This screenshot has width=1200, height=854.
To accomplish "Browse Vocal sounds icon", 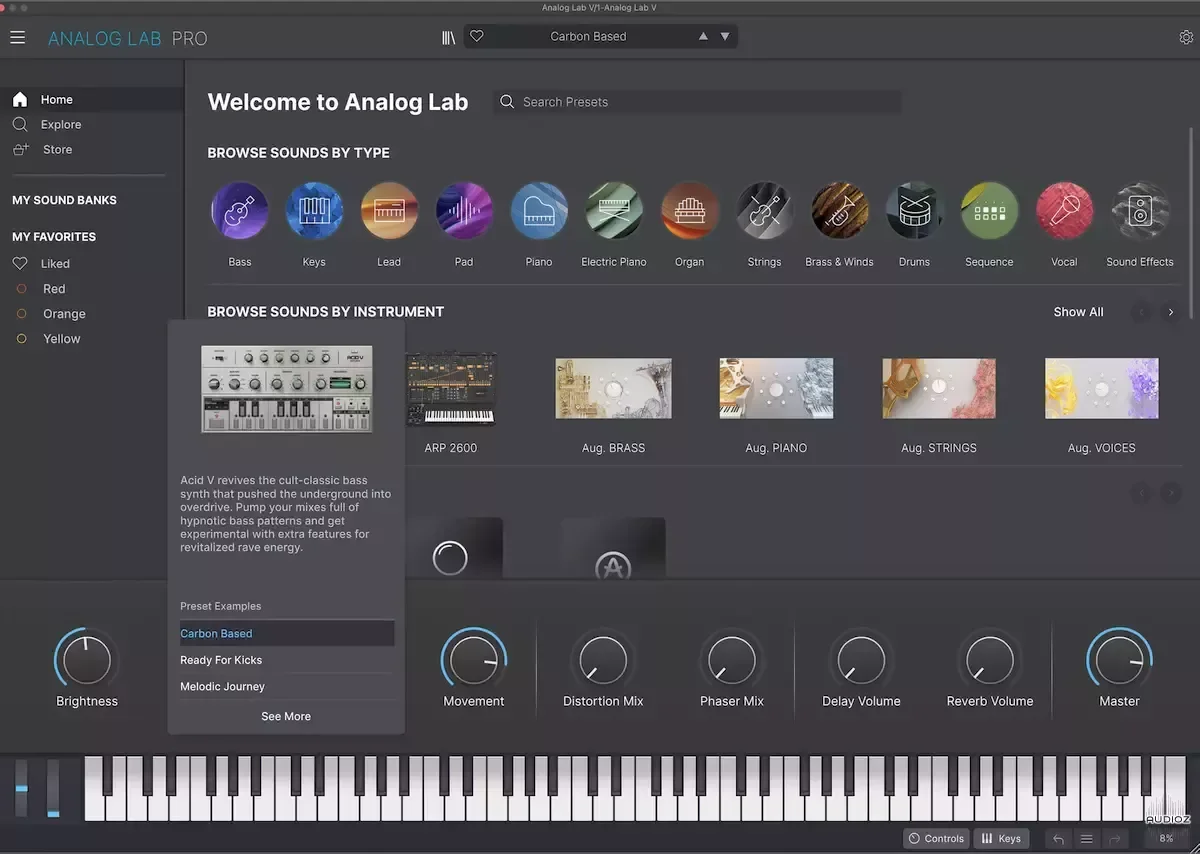I will pyautogui.click(x=1064, y=211).
